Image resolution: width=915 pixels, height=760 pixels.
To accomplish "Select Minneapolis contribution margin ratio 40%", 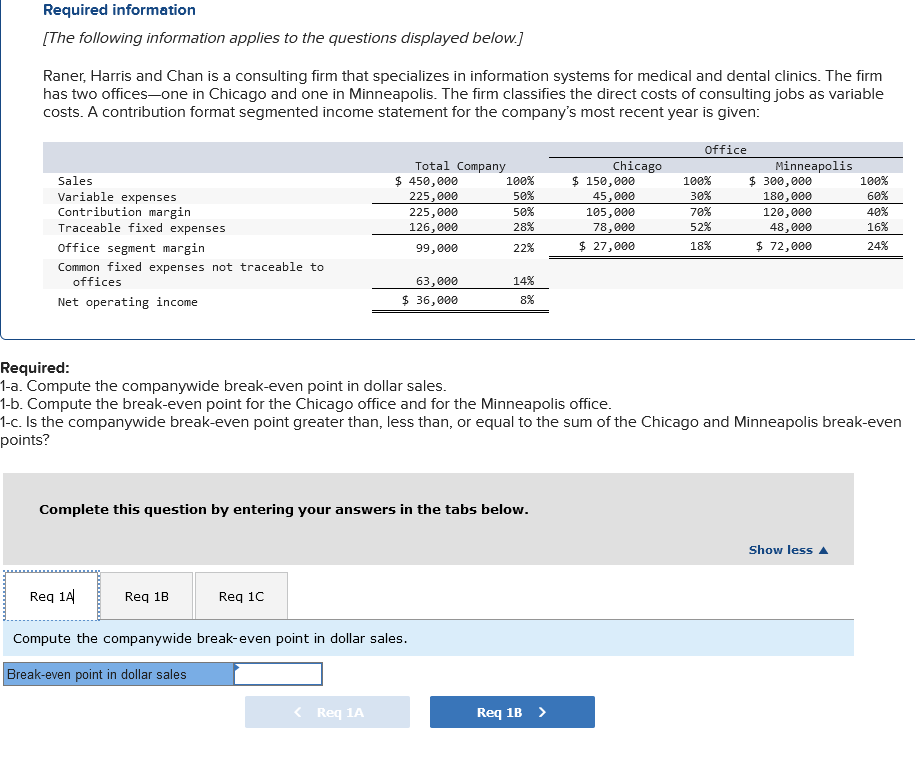I will [x=878, y=212].
